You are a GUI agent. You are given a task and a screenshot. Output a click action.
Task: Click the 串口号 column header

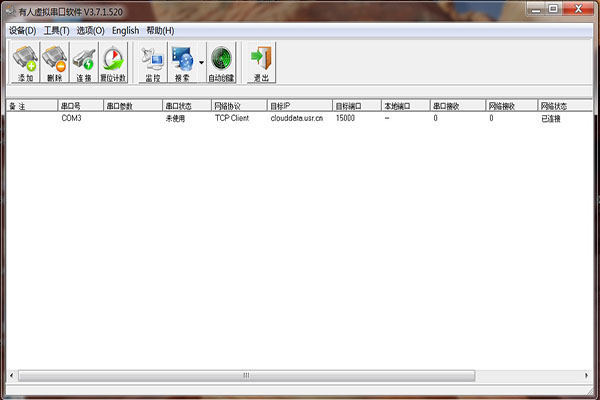78,105
